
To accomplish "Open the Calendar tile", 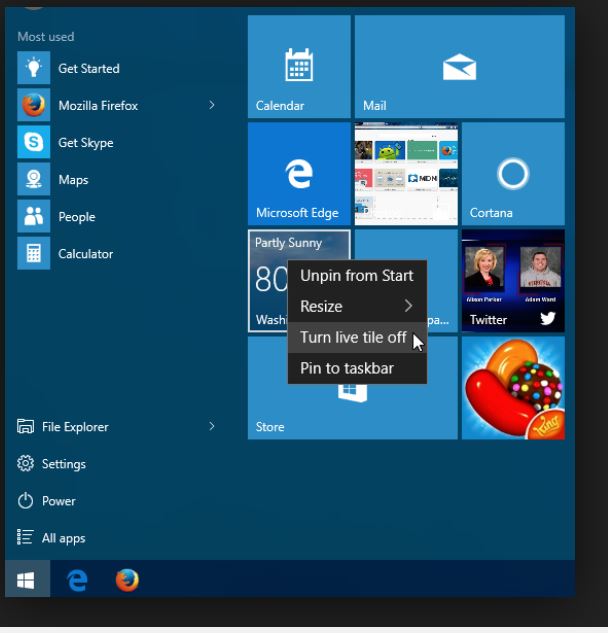I will click(299, 67).
